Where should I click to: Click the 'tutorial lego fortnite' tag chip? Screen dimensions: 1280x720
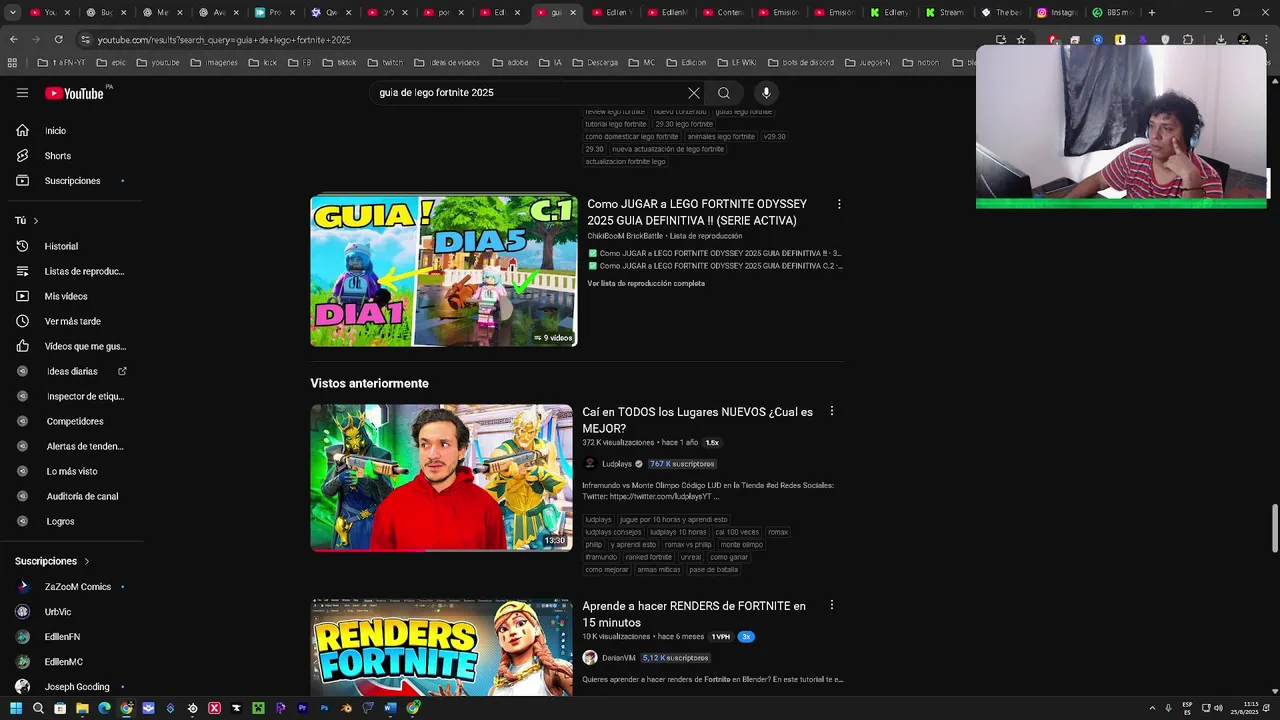coord(614,124)
